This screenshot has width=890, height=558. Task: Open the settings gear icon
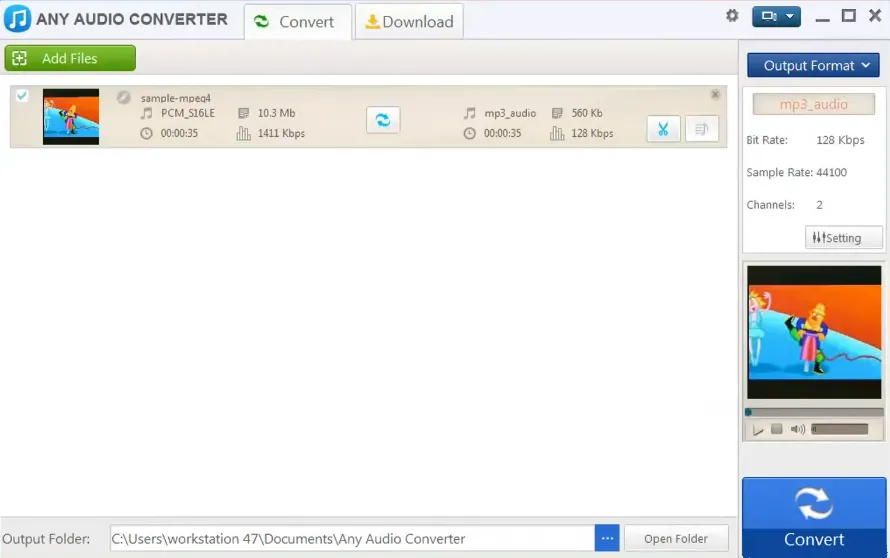[x=732, y=15]
